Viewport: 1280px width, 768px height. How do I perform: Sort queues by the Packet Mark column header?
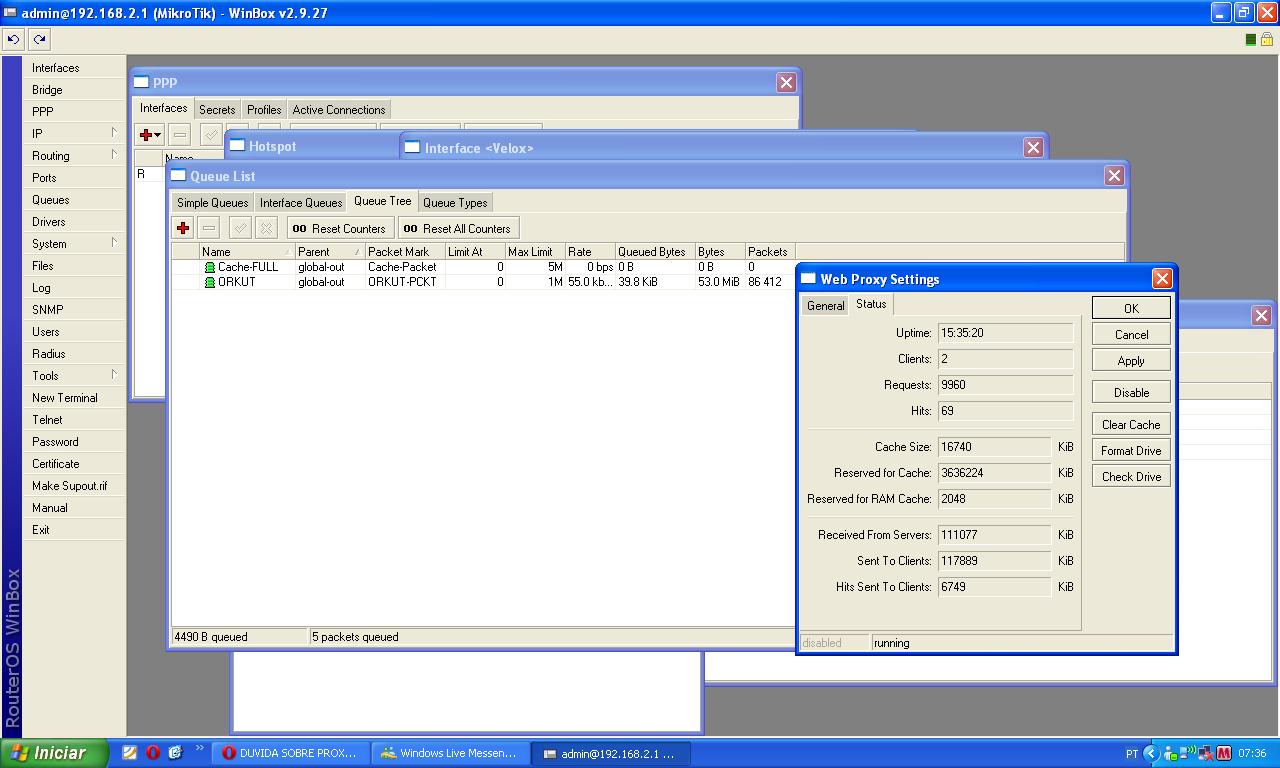pyautogui.click(x=405, y=252)
